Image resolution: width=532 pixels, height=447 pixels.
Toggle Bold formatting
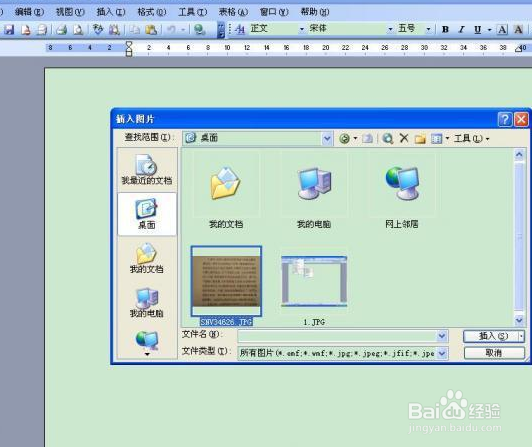pos(445,30)
